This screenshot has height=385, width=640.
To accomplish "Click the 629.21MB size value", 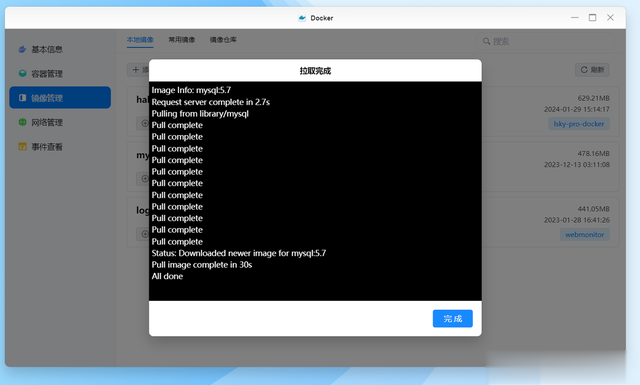I will [x=593, y=98].
